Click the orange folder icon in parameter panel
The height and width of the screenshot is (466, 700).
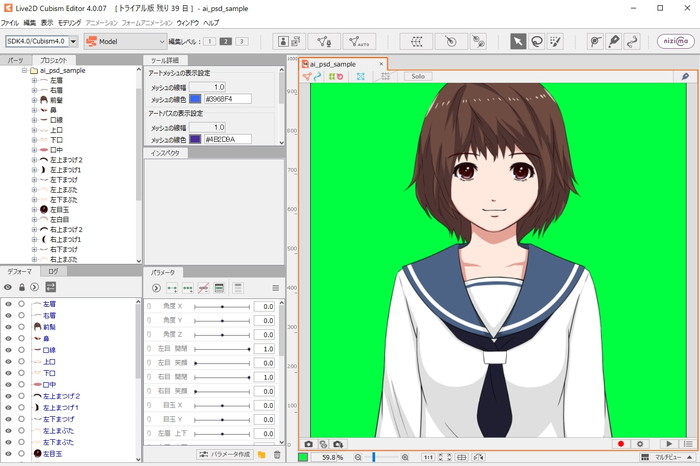coord(262,455)
